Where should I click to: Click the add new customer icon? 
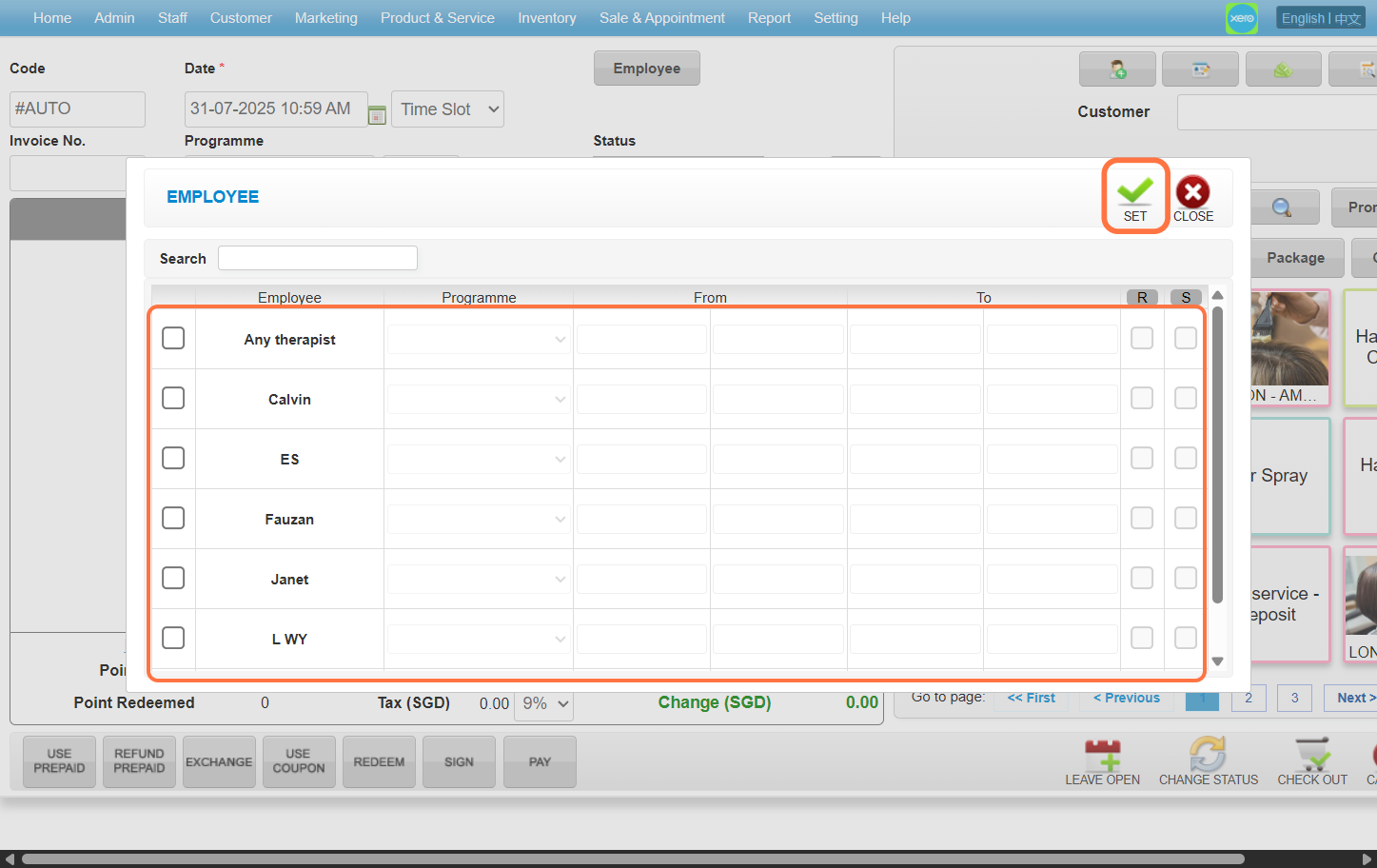tap(1117, 69)
